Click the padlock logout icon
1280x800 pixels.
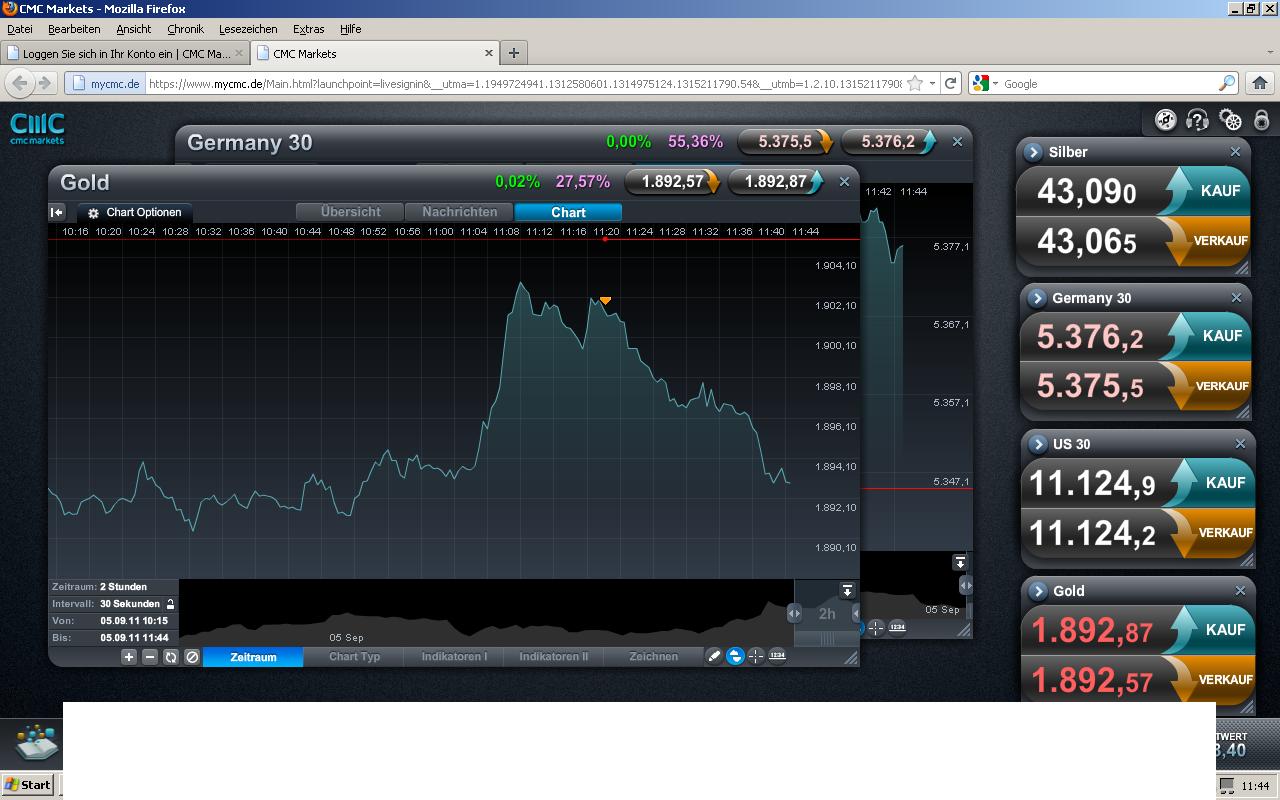1262,121
